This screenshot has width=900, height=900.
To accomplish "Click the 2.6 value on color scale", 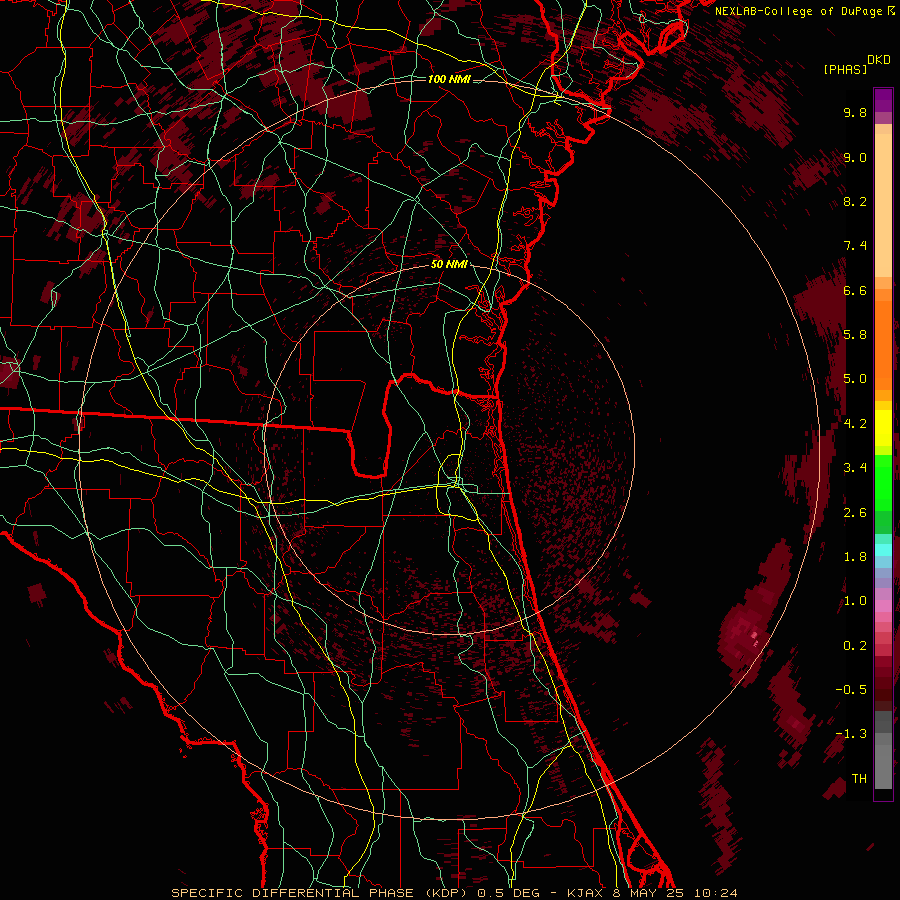I will (855, 513).
